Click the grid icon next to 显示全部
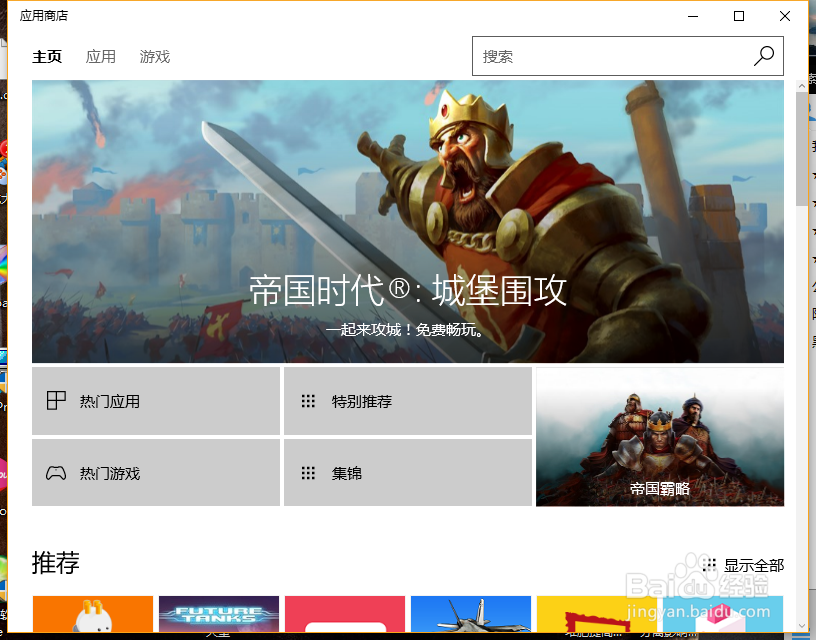The width and height of the screenshot is (816, 640). pyautogui.click(x=709, y=565)
